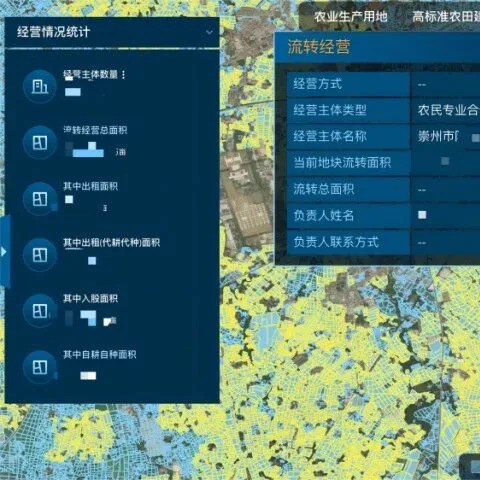Click the 其中入股面积 statistic label

pyautogui.click(x=90, y=298)
